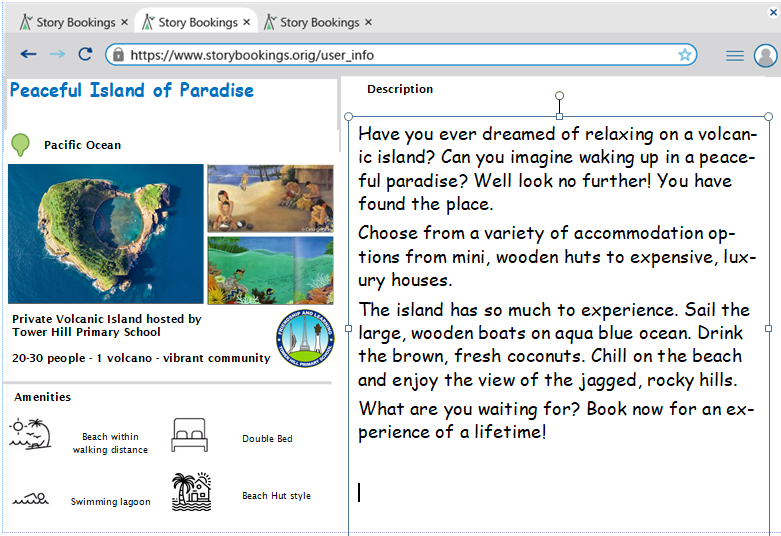This screenshot has height=536, width=781.
Task: Select the second Story Bookings tab
Action: pyautogui.click(x=196, y=22)
